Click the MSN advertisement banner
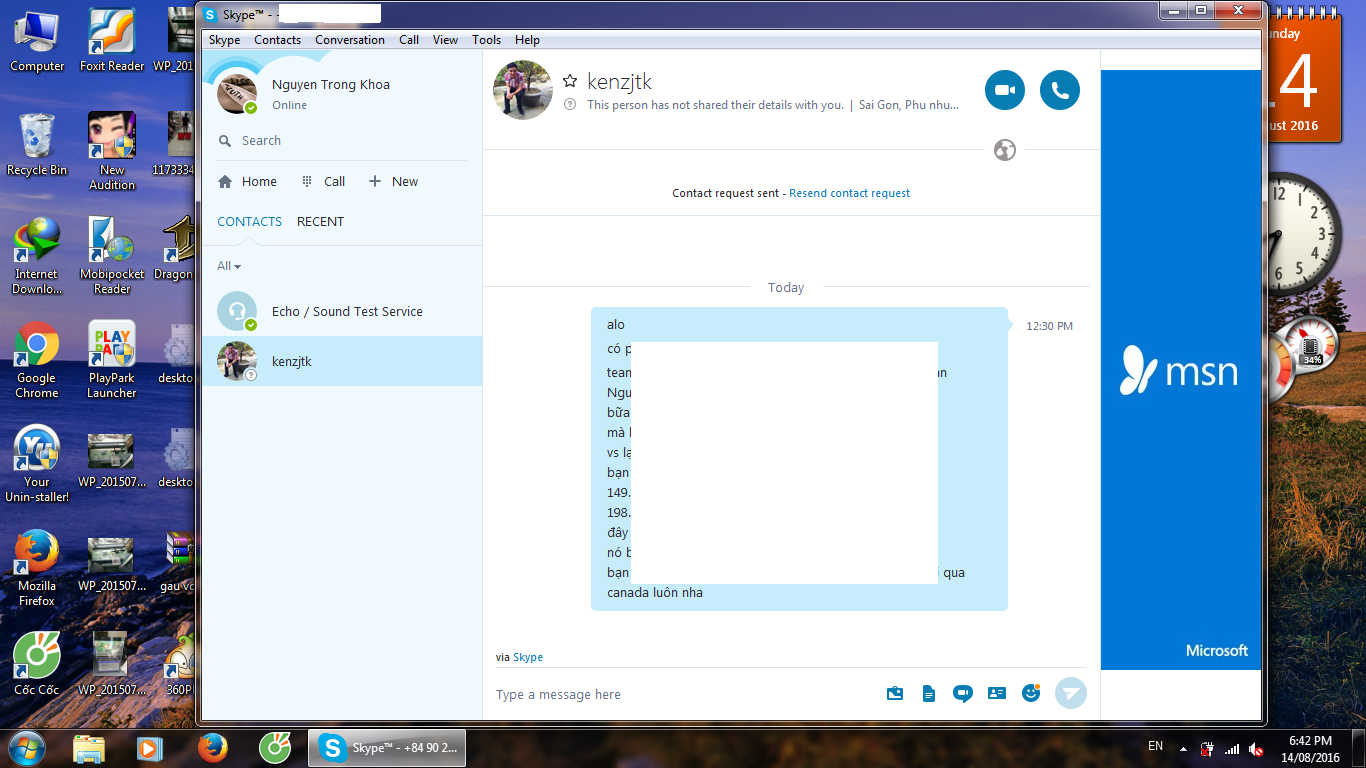The height and width of the screenshot is (768, 1366). coord(1181,370)
